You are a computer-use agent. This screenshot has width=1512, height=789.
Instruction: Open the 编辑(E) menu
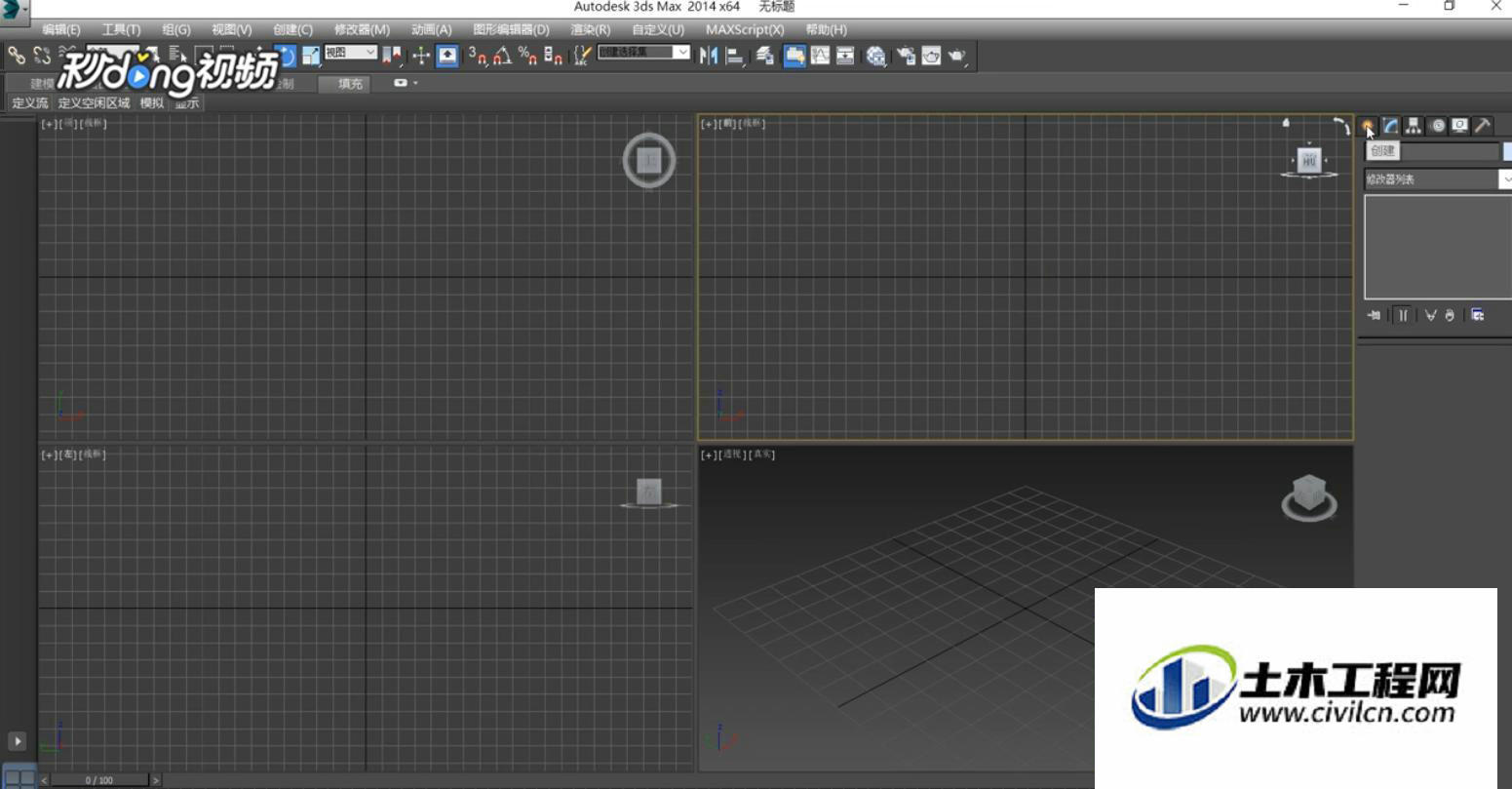pyautogui.click(x=61, y=30)
